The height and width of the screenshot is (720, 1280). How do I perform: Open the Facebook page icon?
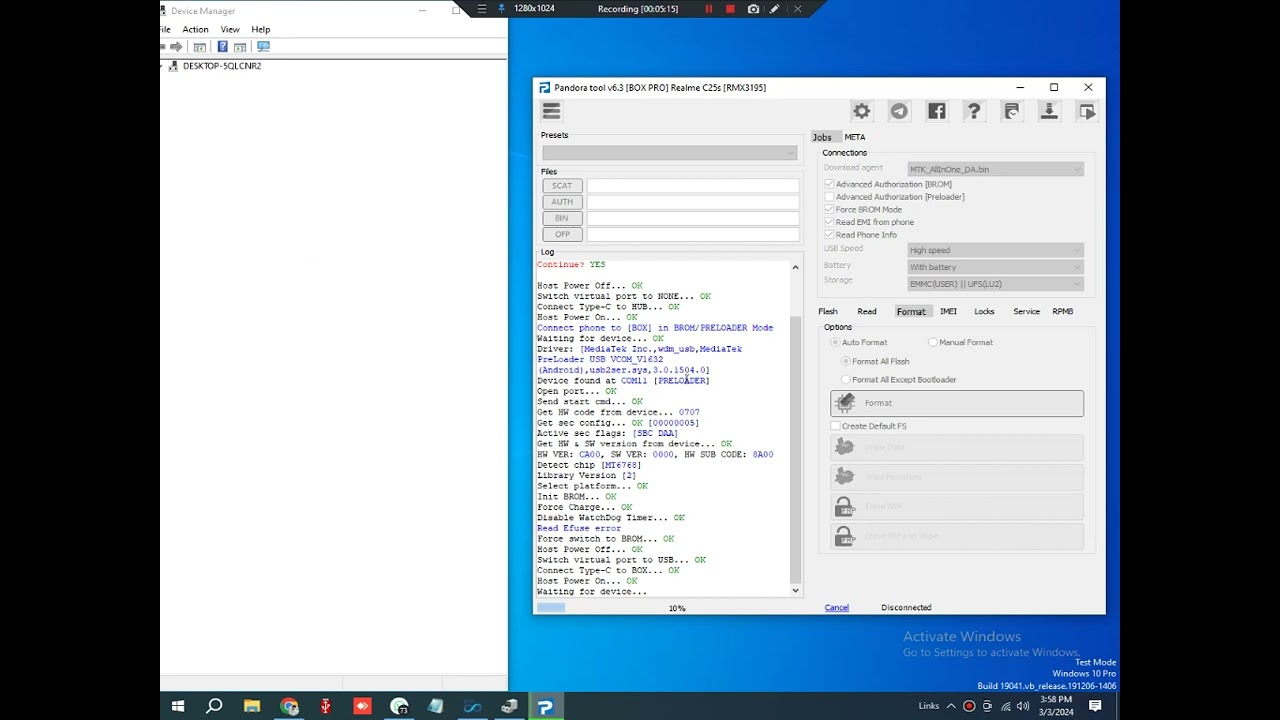click(936, 111)
